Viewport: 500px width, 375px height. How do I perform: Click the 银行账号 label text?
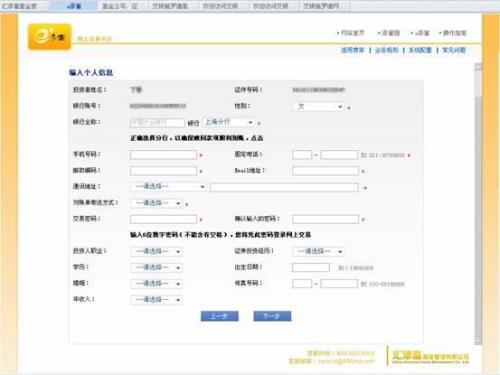pyautogui.click(x=87, y=106)
